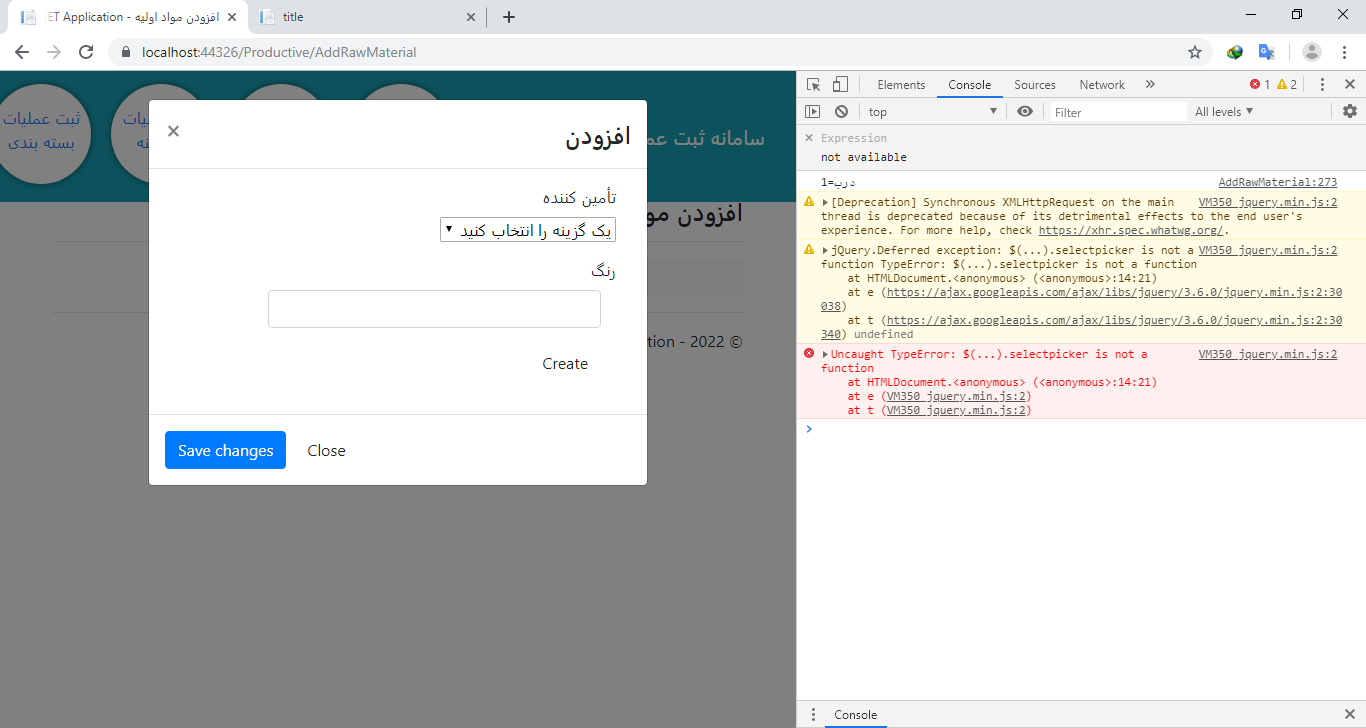Viewport: 1366px width, 728px height.
Task: Open the top JavaScript context dropdown
Action: 932,112
